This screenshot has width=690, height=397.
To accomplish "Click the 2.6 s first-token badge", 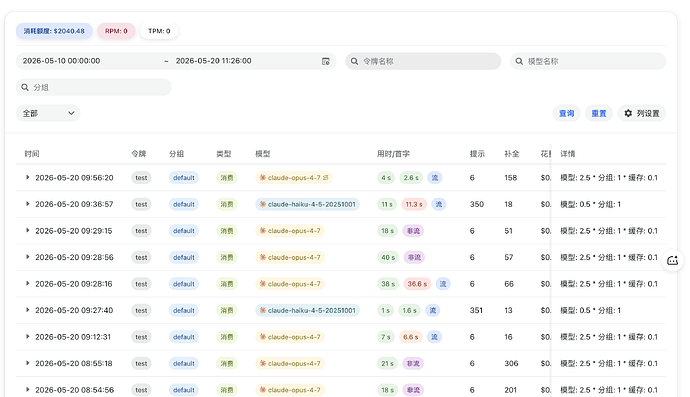I will tap(411, 177).
